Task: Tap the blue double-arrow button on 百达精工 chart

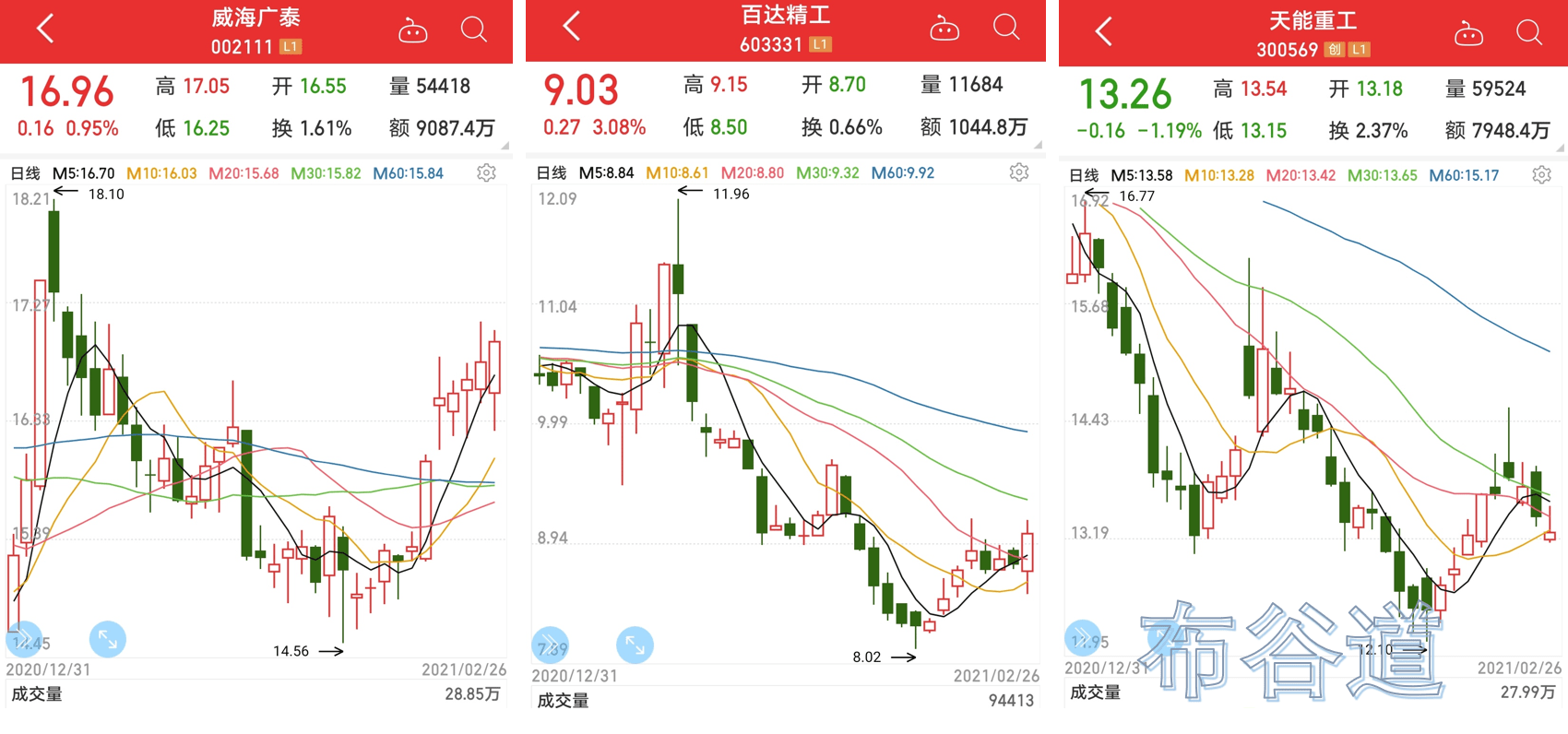Action: coord(551,645)
